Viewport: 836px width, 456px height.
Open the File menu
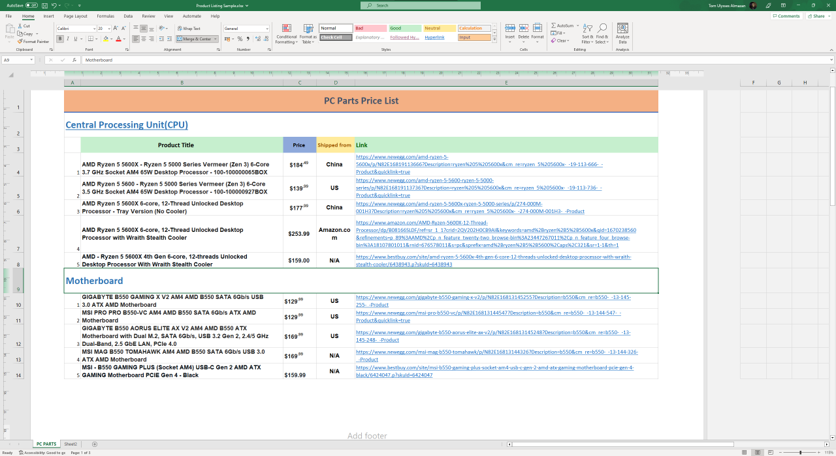[9, 16]
